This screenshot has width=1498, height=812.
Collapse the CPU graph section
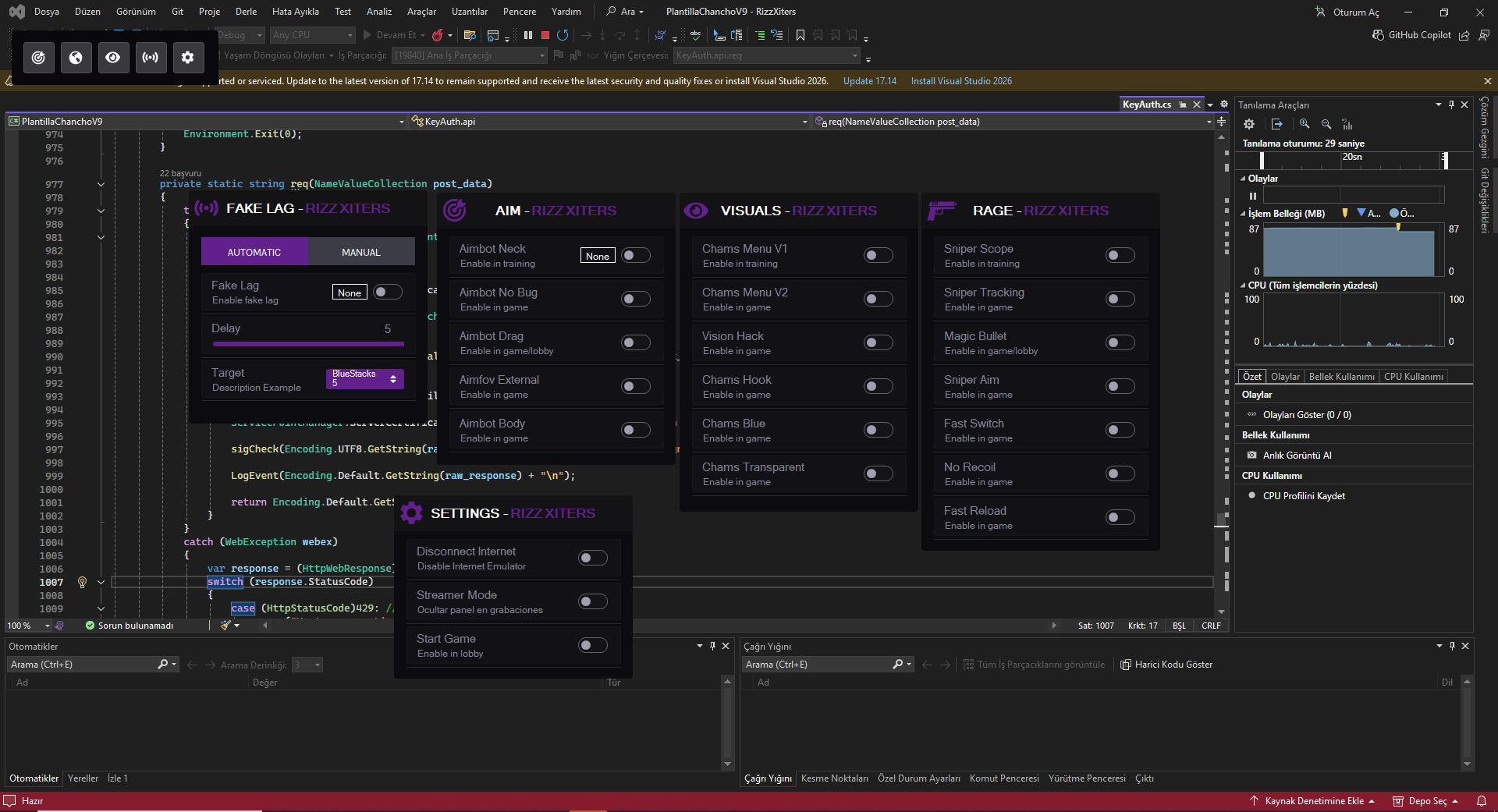click(x=1243, y=285)
